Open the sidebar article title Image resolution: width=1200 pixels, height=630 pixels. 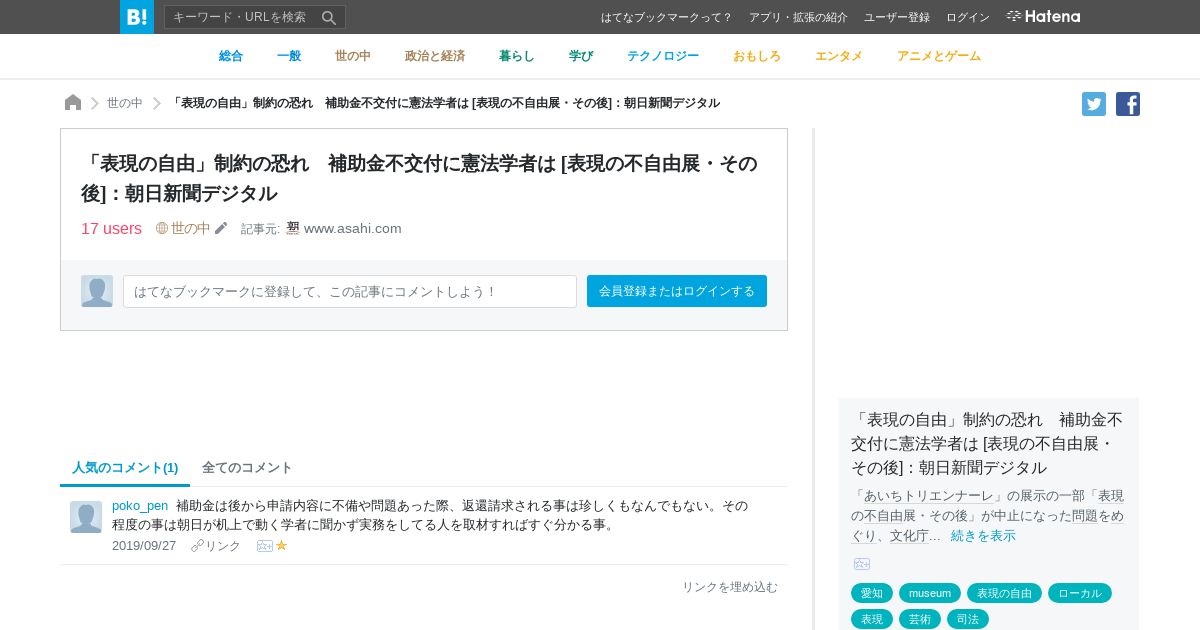coord(987,443)
